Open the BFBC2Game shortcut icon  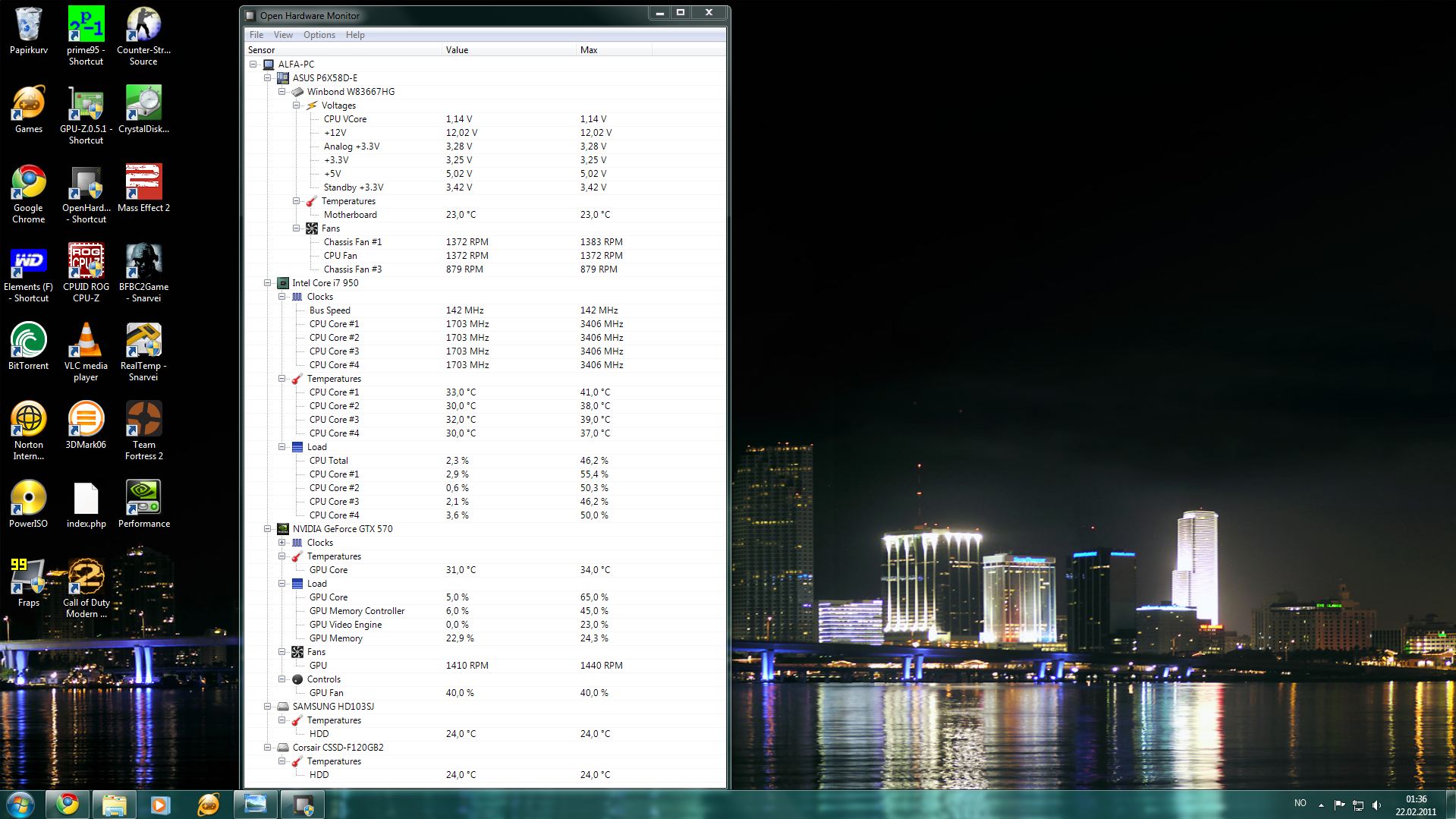coord(143,272)
